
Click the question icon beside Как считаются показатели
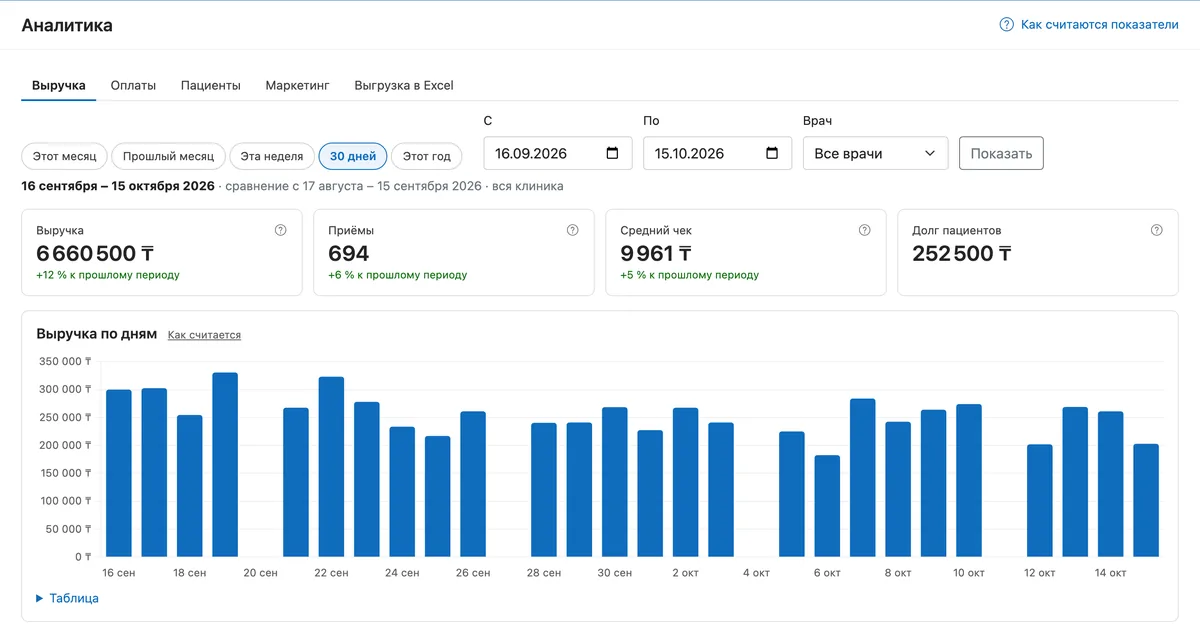pyautogui.click(x=1007, y=24)
